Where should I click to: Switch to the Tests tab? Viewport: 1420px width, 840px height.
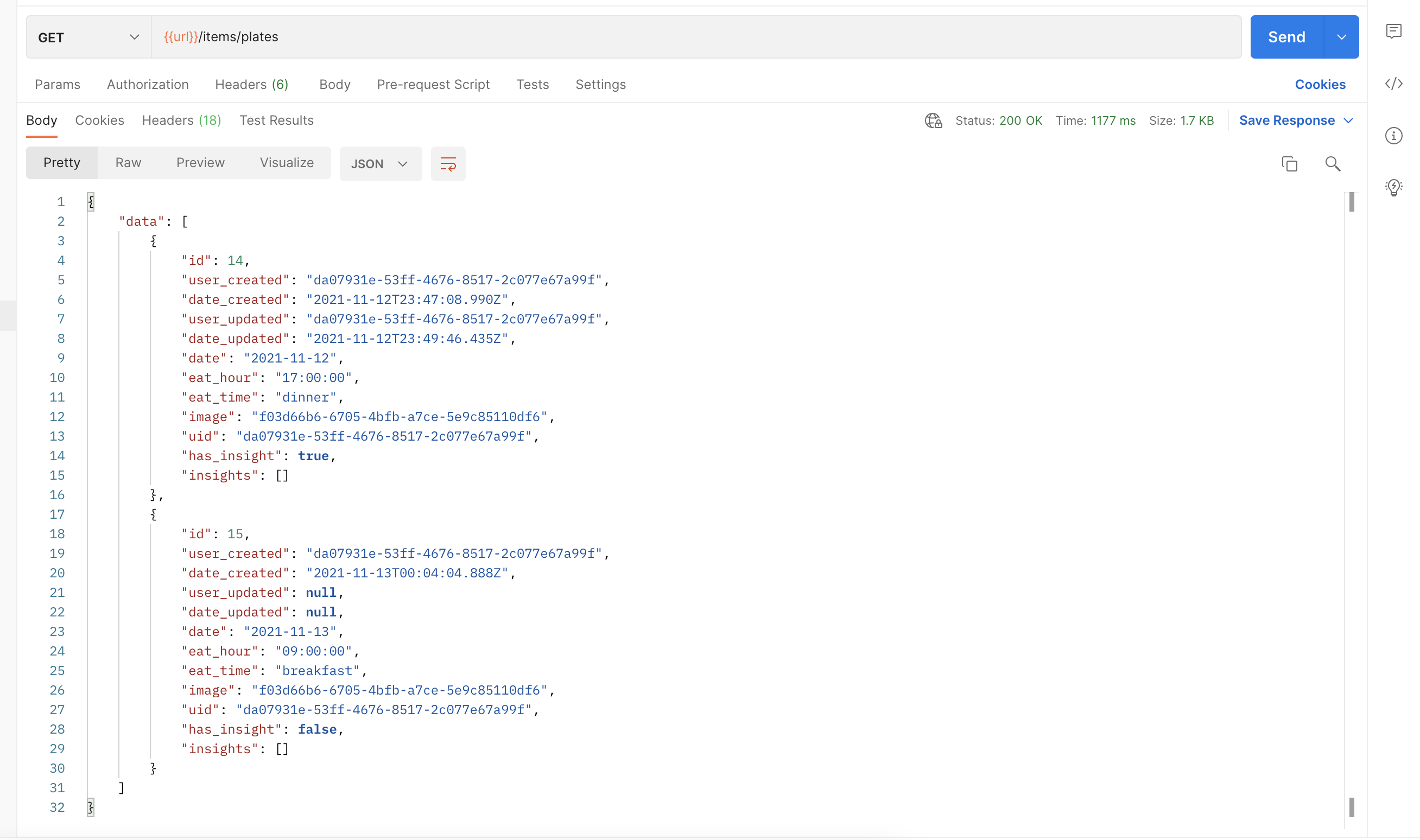coord(532,84)
